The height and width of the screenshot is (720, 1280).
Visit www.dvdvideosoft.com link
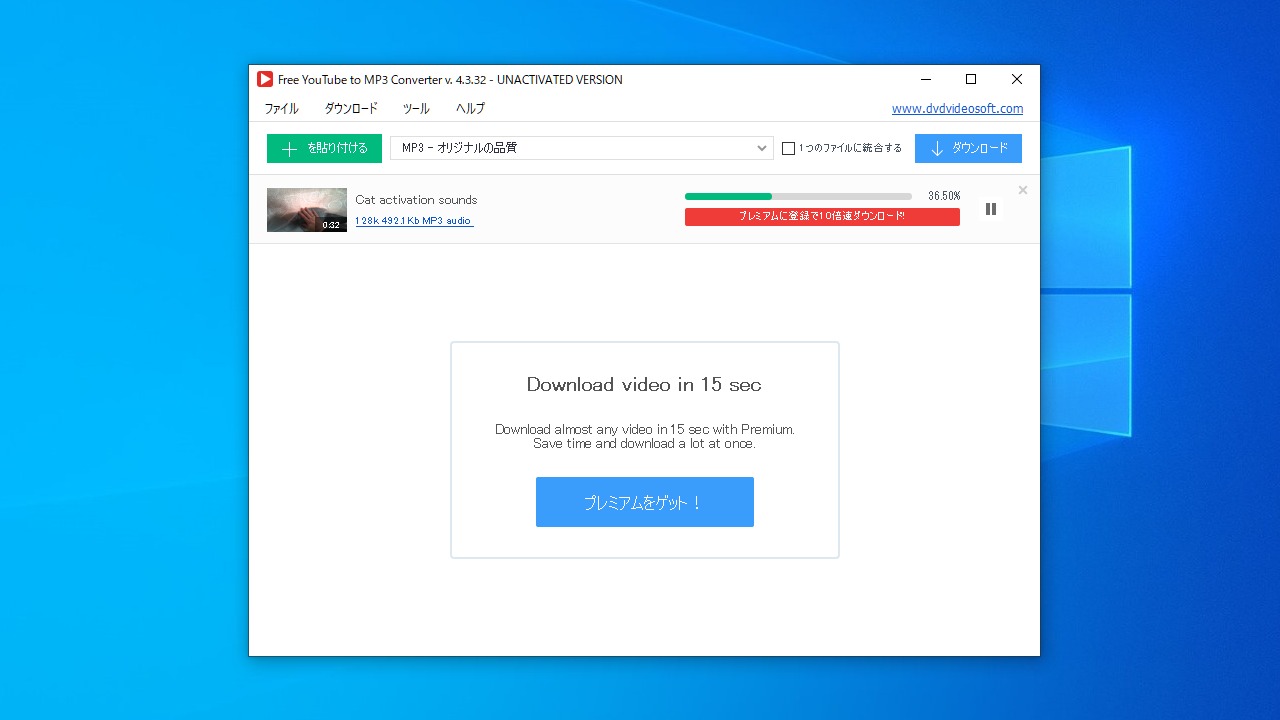[957, 108]
